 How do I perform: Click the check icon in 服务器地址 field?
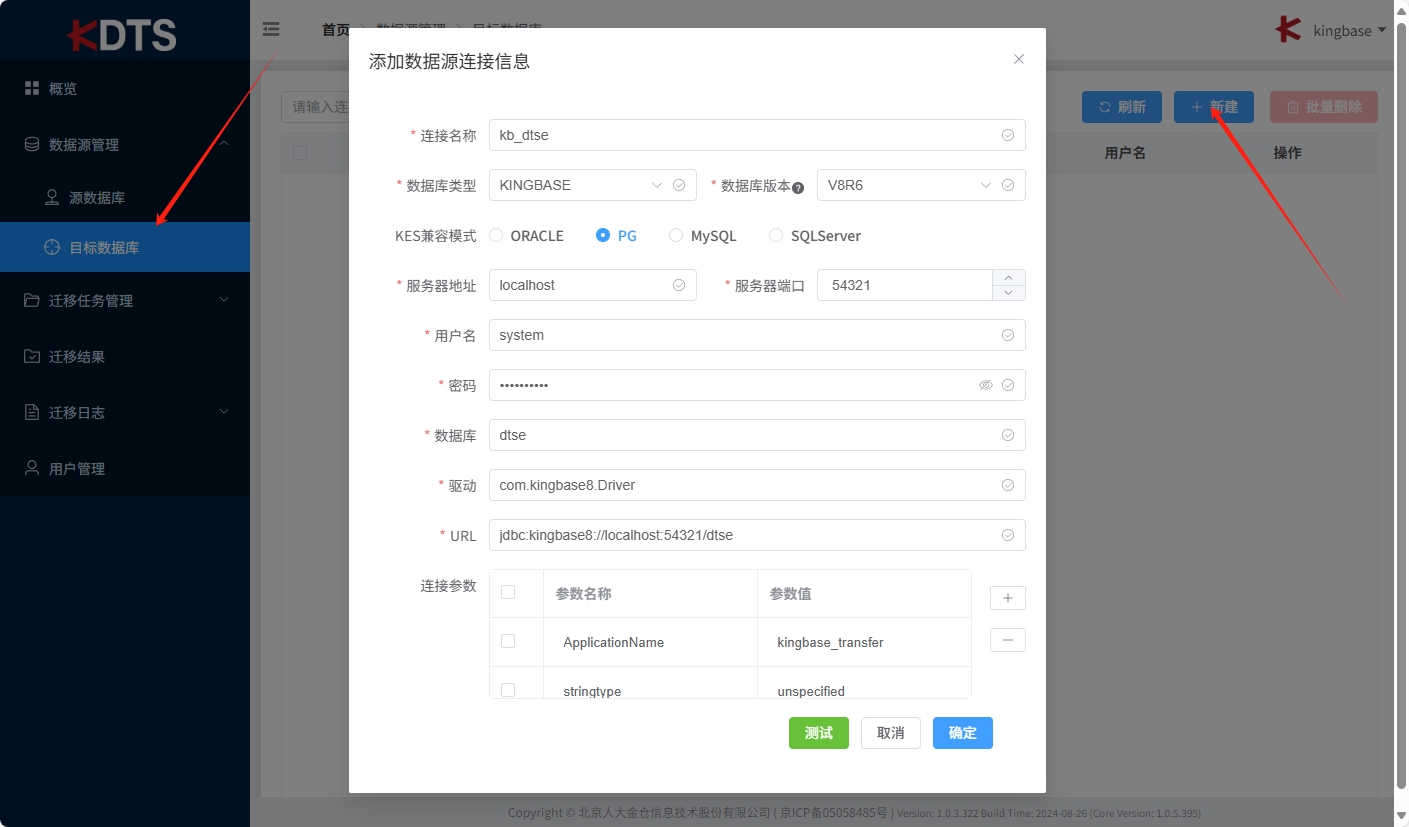(x=679, y=285)
